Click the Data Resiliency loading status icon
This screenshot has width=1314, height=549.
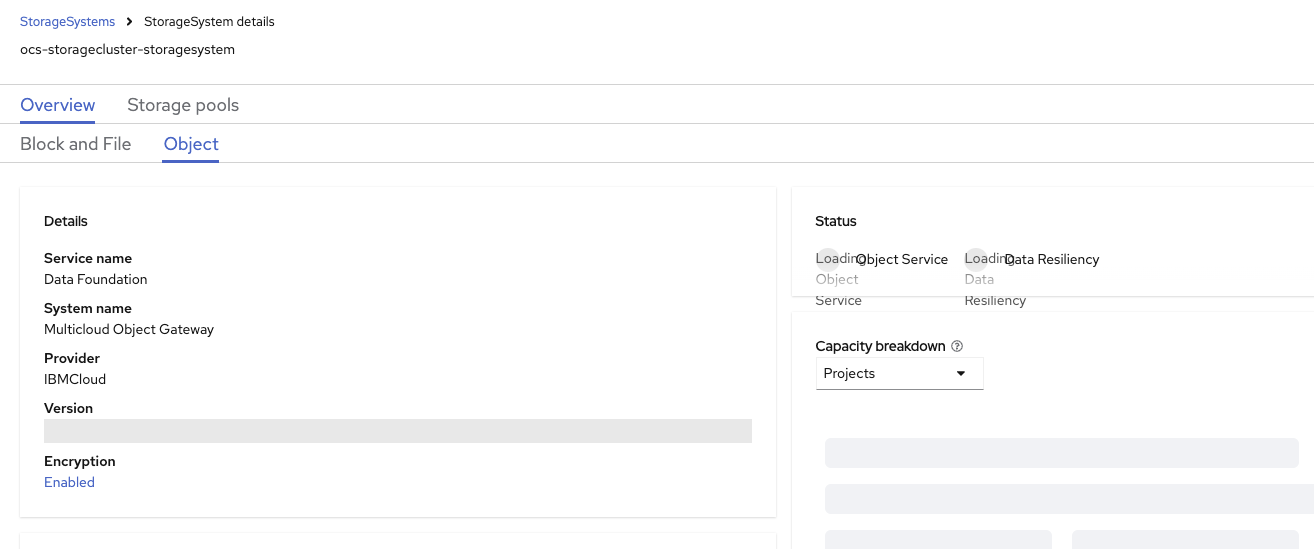pos(976,260)
